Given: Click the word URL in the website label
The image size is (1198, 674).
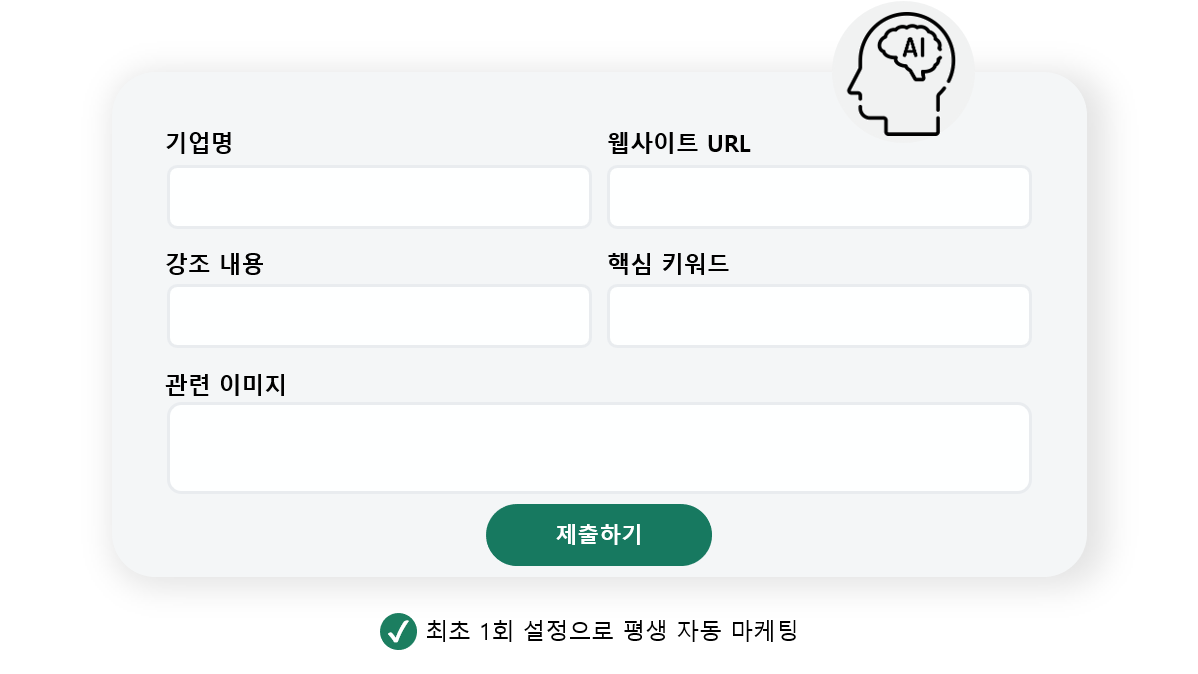Looking at the screenshot, I should [x=728, y=144].
